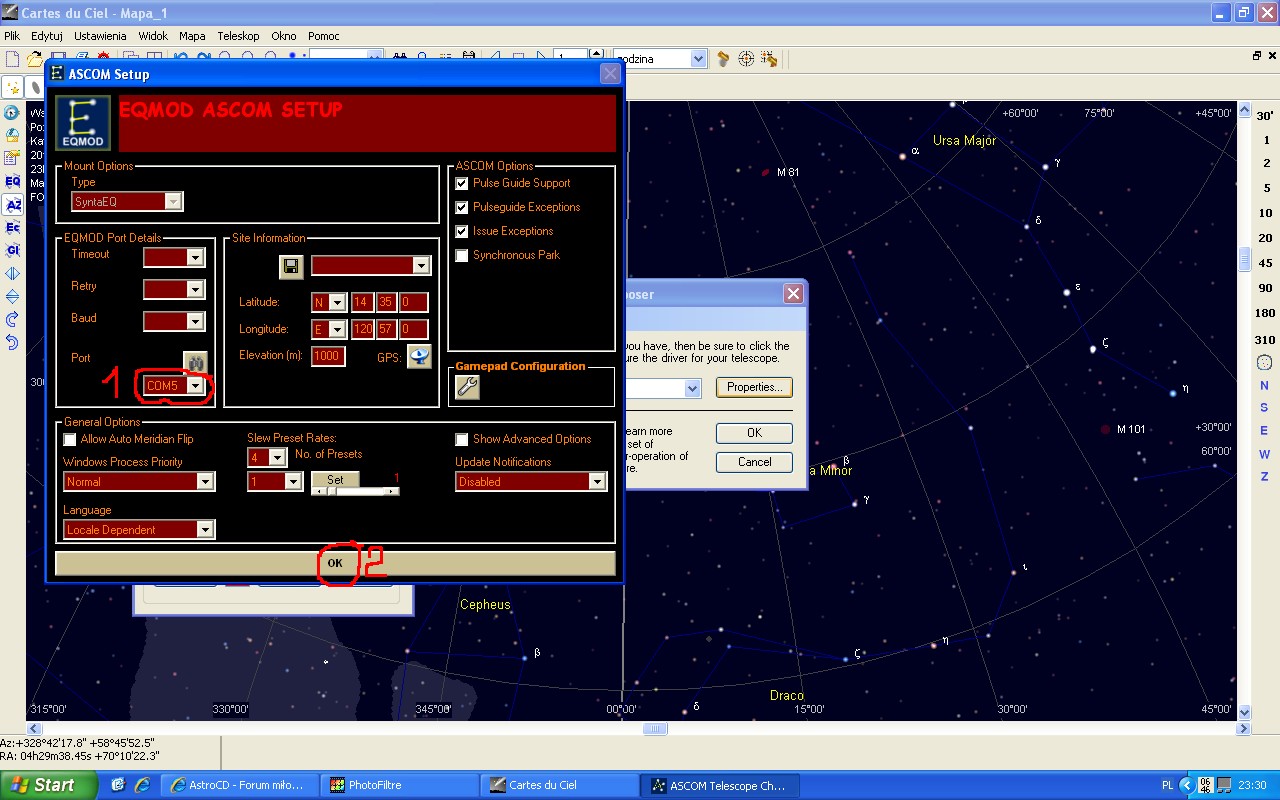The image size is (1280, 800).
Task: Click the Set preset rate button
Action: 335,480
